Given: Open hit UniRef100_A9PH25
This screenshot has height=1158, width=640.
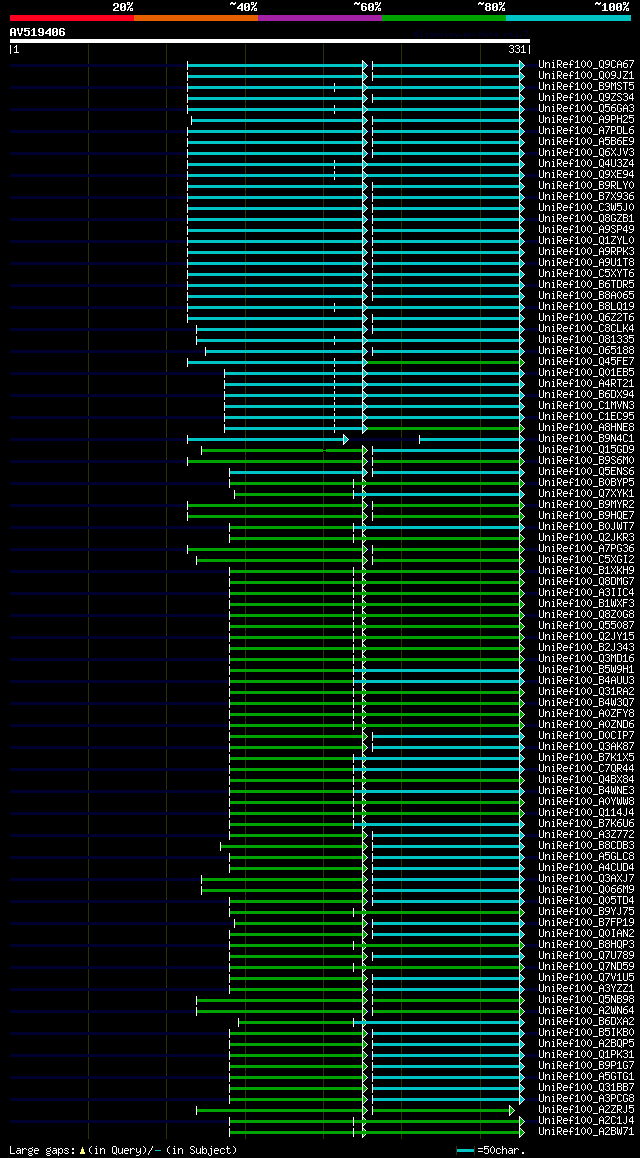Looking at the screenshot, I should pos(586,120).
